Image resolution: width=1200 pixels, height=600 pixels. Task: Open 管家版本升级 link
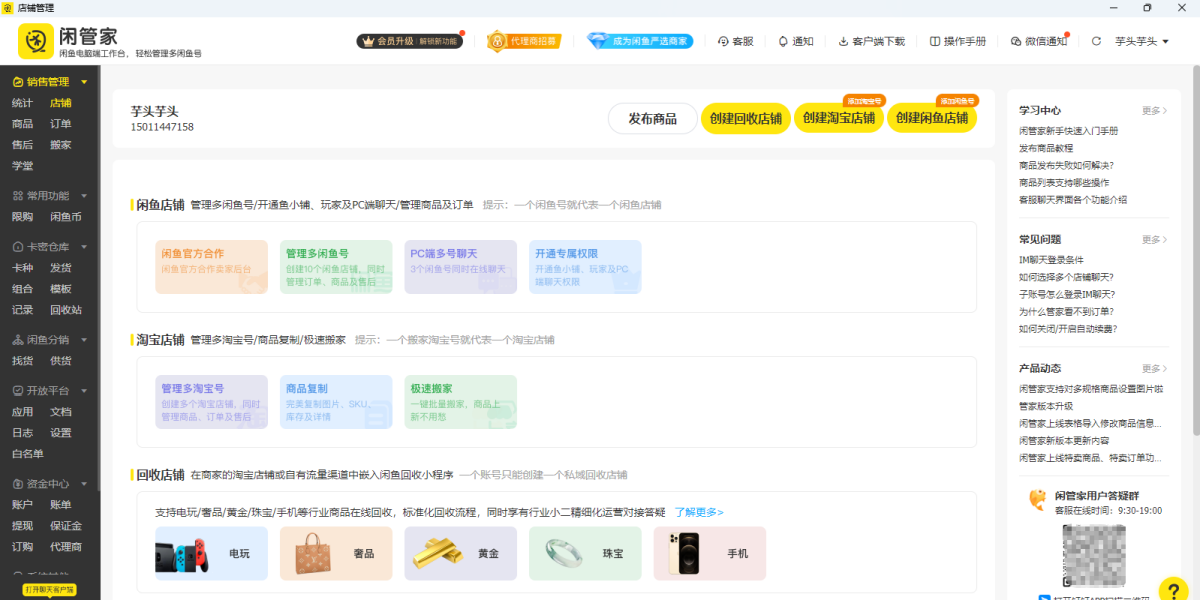tap(1046, 406)
